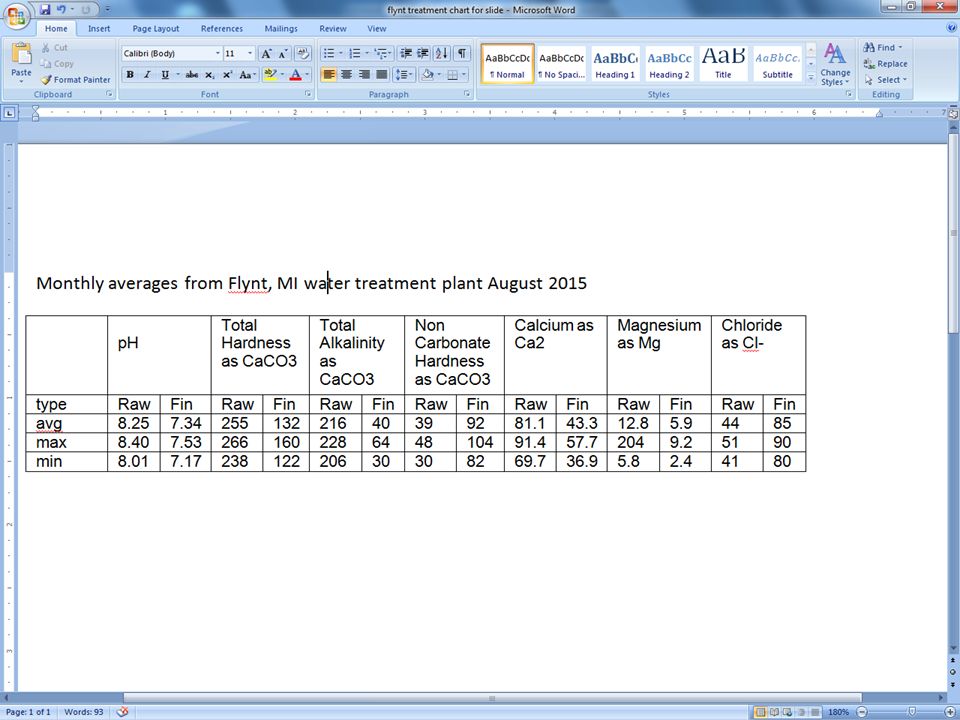Click the horizontal scrollbar thumb
The image size is (960, 720).
click(492, 698)
